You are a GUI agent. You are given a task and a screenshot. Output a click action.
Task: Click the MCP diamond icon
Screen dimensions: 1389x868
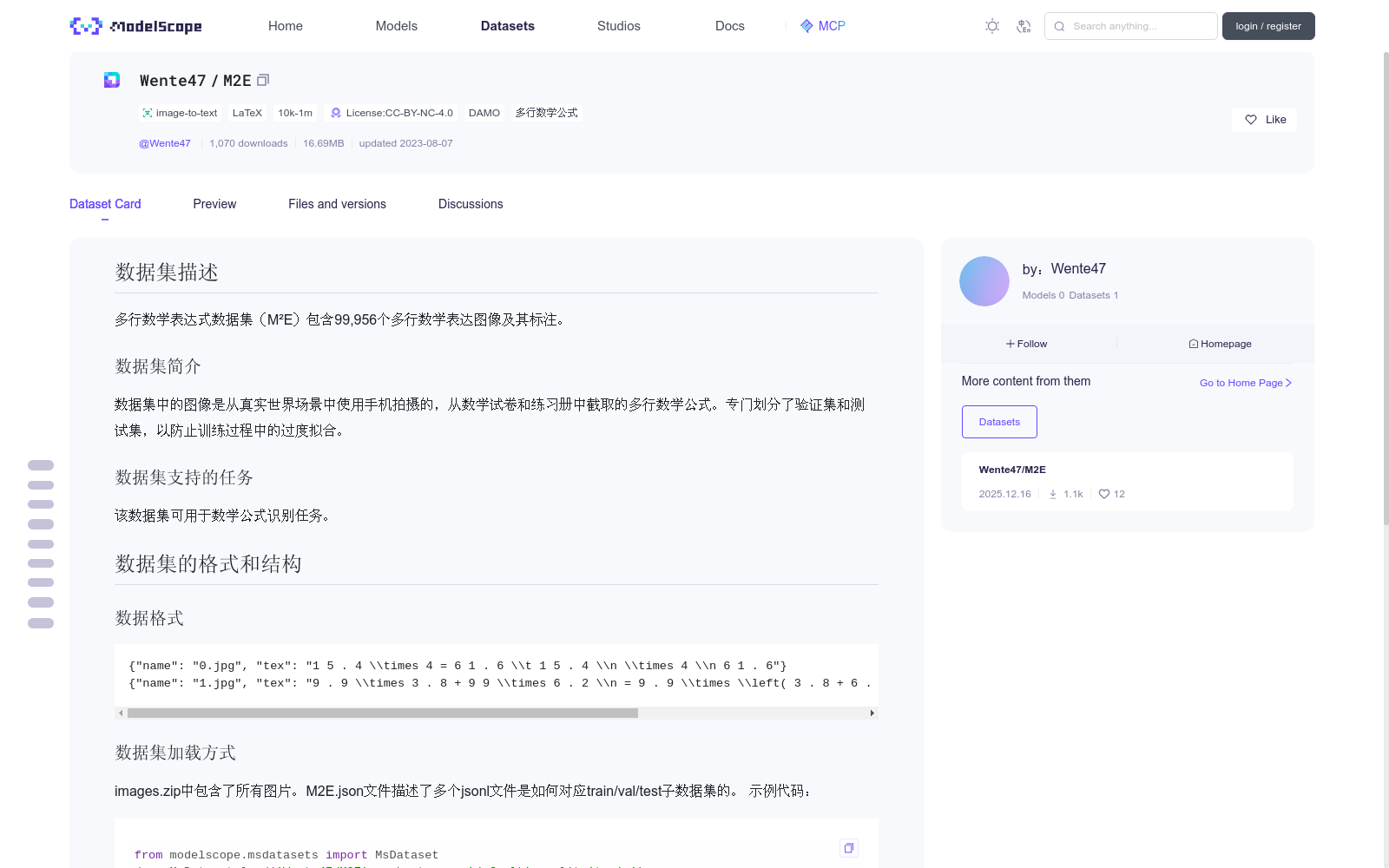806,26
